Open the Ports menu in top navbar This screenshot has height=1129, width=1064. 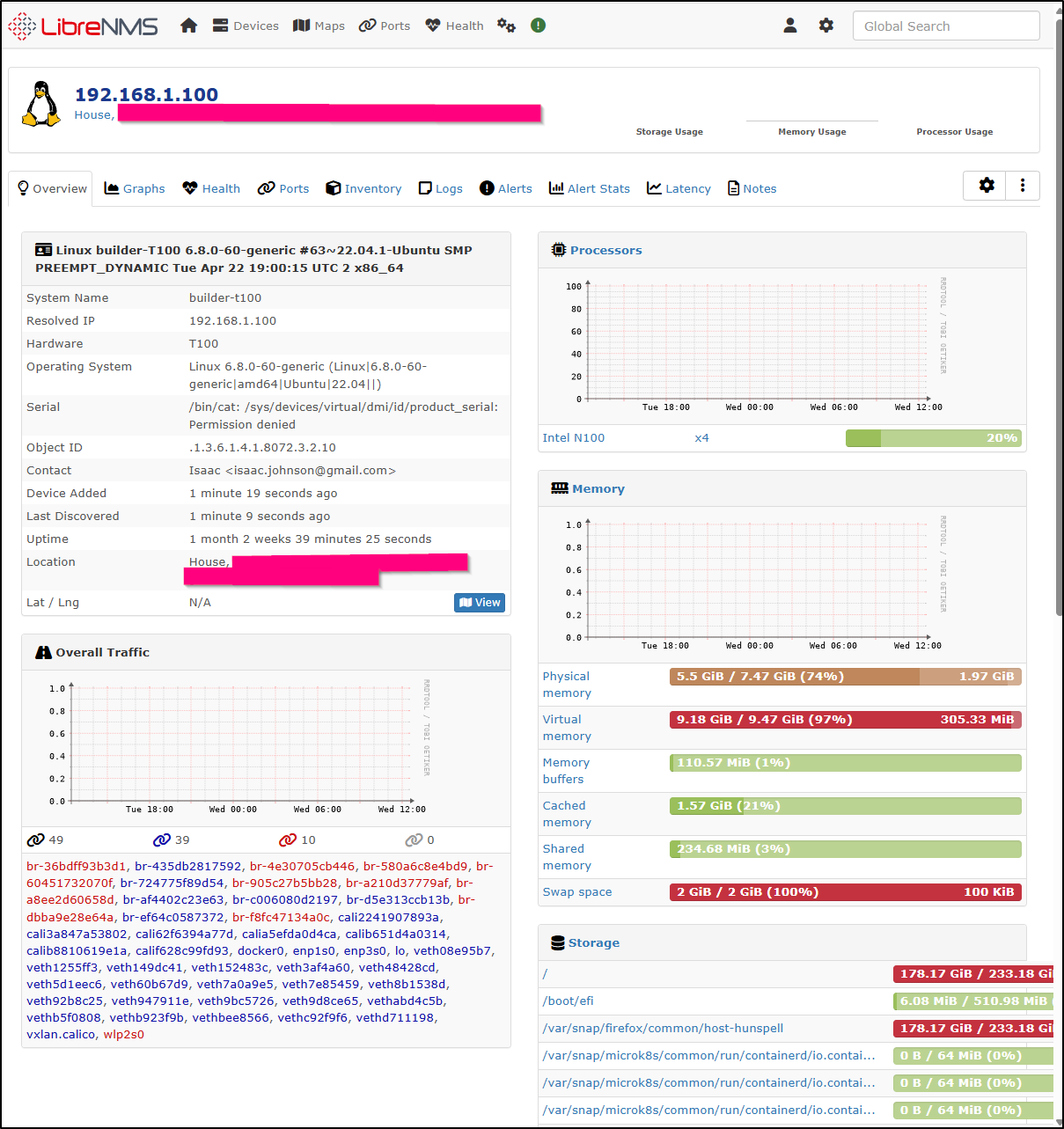[x=385, y=26]
